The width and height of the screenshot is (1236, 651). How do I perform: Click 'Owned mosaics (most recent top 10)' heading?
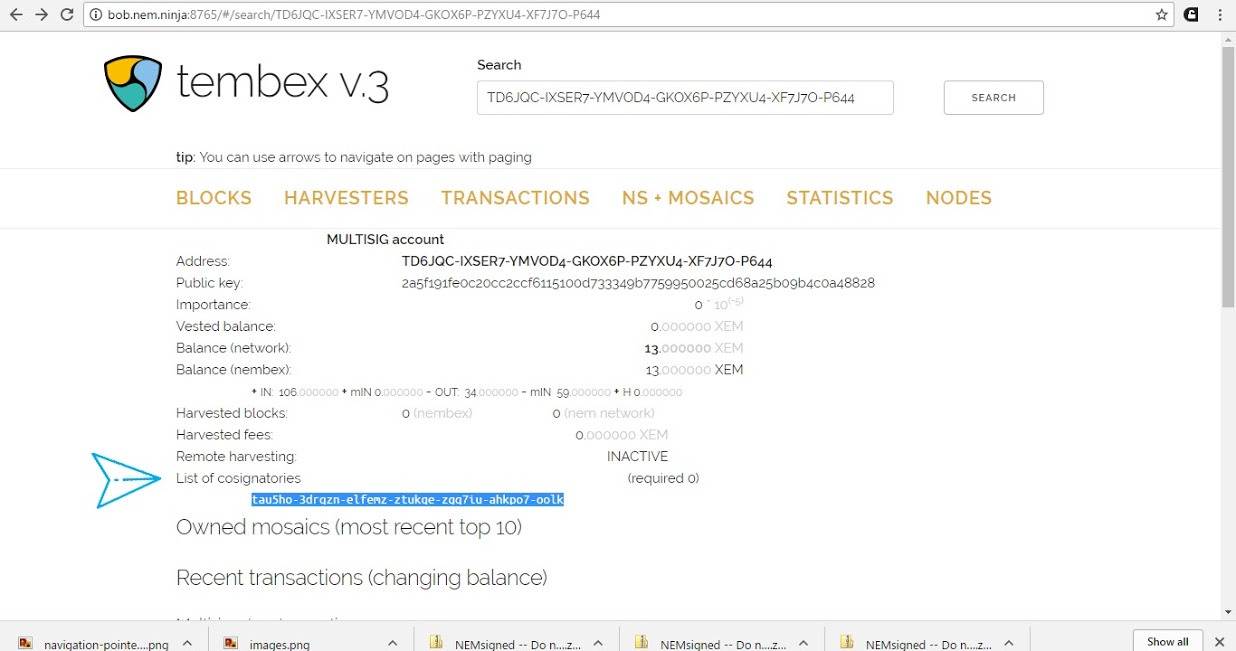coord(349,527)
